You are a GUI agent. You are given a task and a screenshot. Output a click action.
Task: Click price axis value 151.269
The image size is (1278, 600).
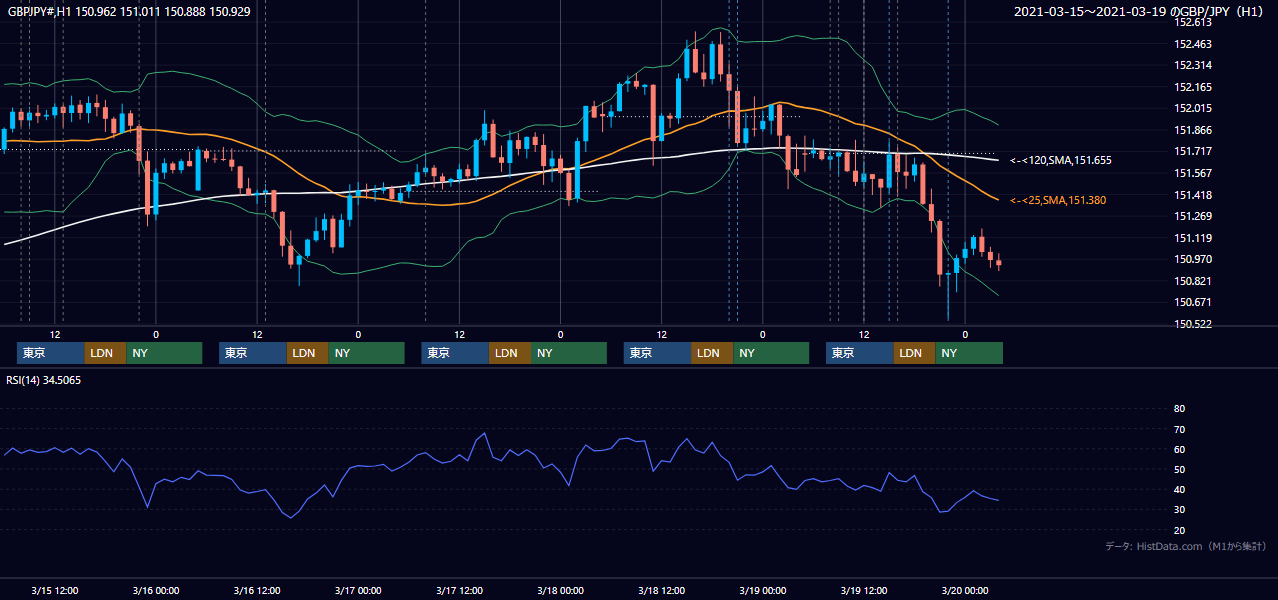[x=1193, y=216]
